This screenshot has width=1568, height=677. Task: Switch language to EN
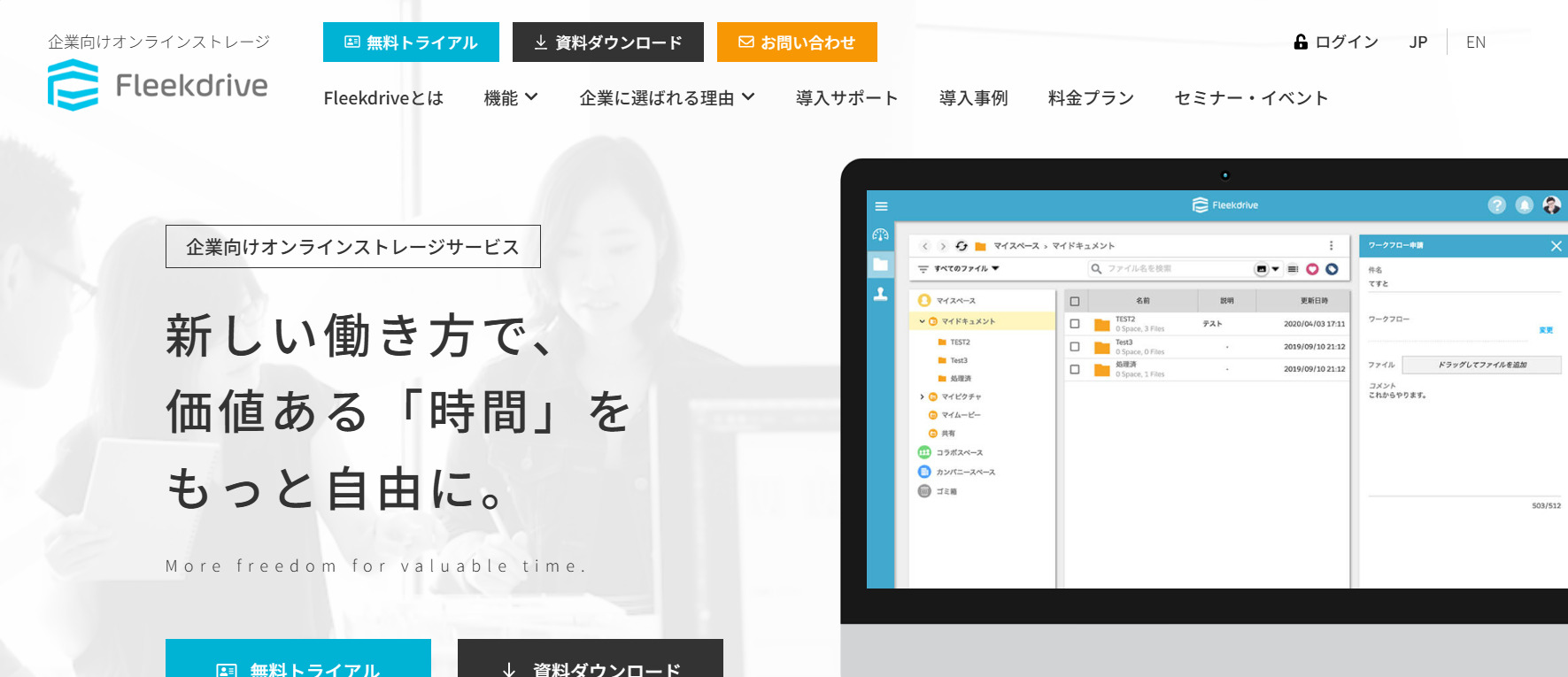point(1476,42)
